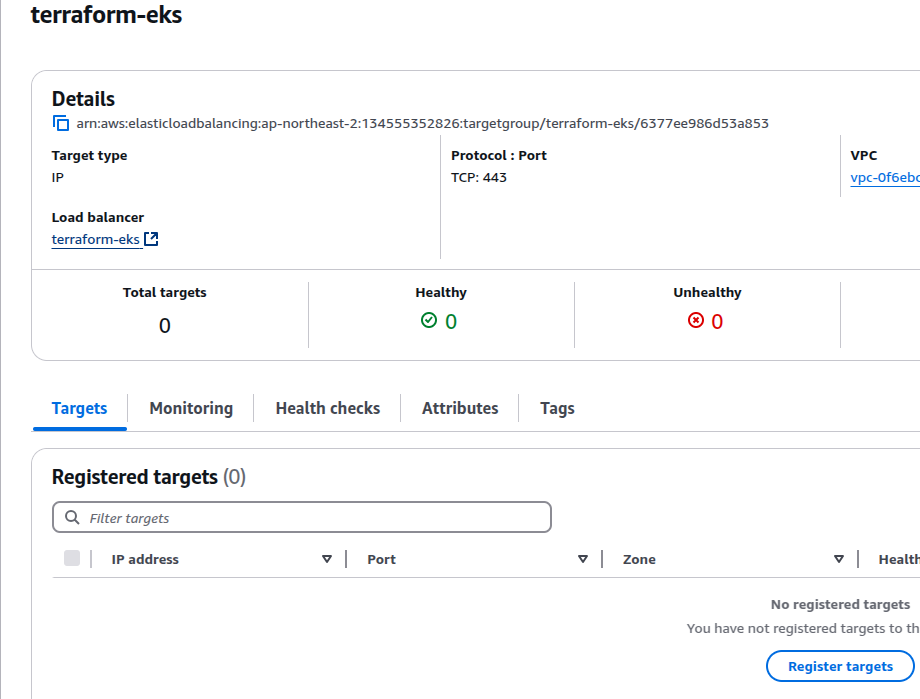Click the IP address column header
Image resolution: width=920 pixels, height=699 pixels.
(145, 559)
